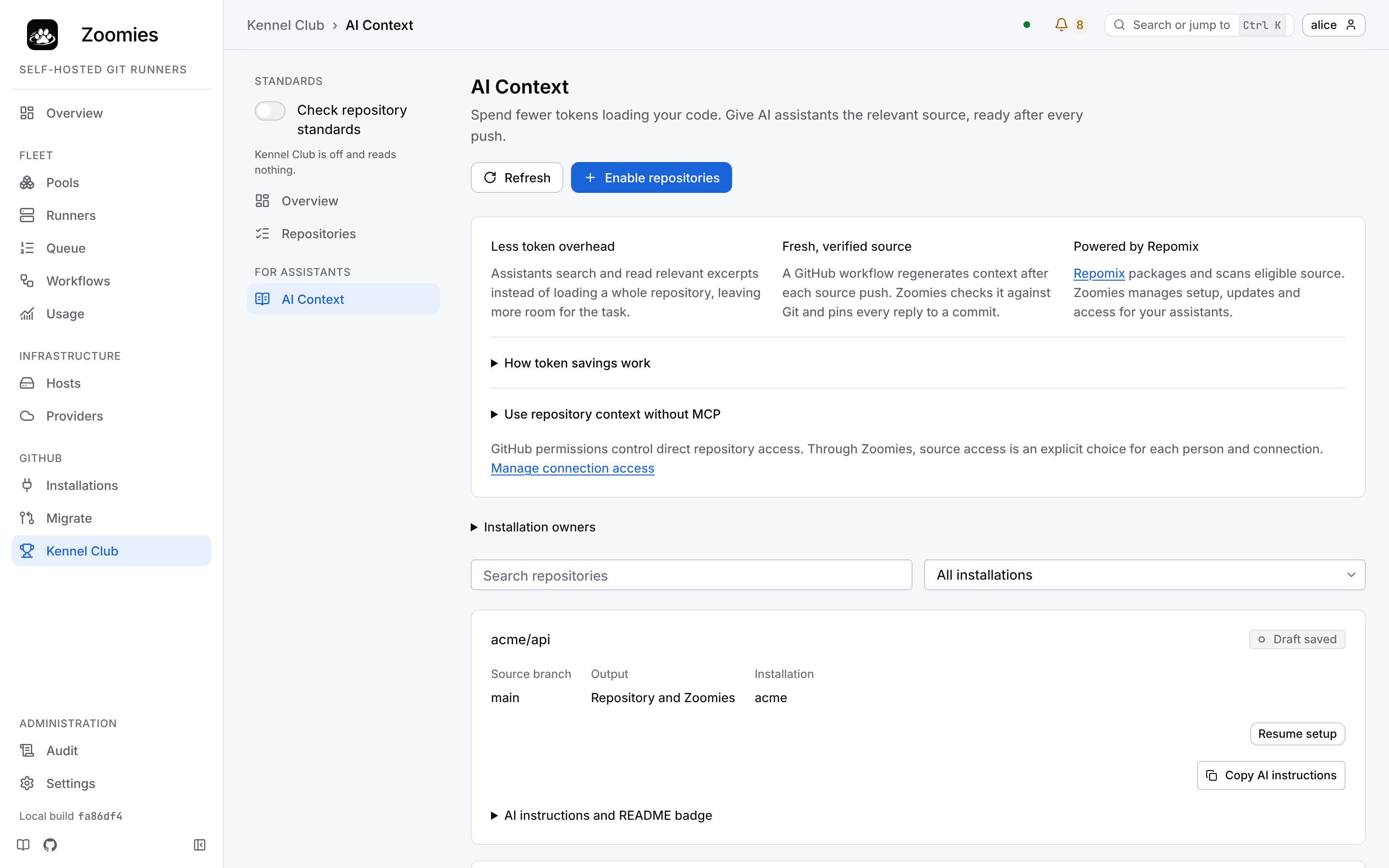Click the Search or jump to box
This screenshot has height=868, width=1389.
click(x=1198, y=25)
